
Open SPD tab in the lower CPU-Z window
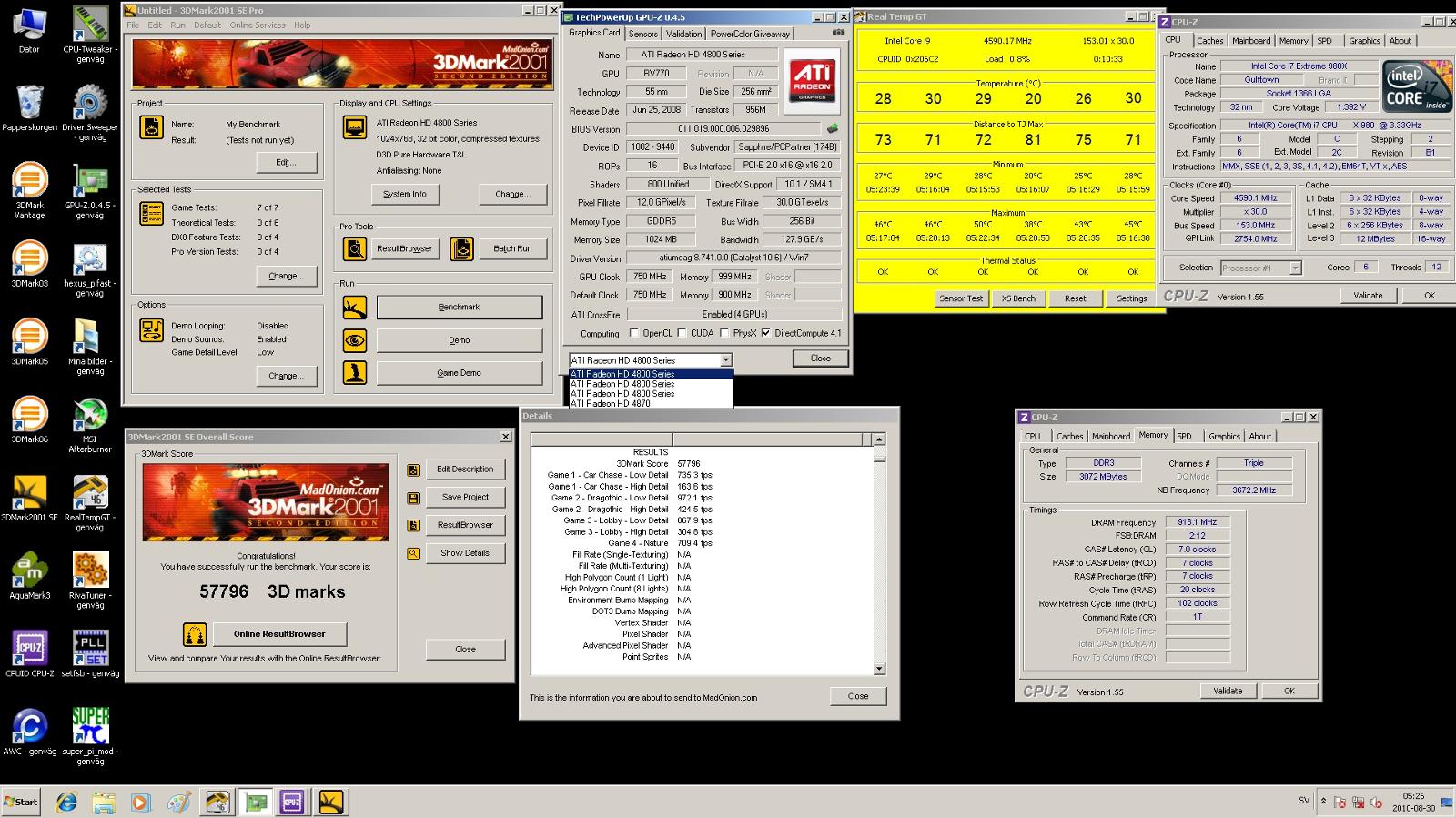click(1185, 437)
